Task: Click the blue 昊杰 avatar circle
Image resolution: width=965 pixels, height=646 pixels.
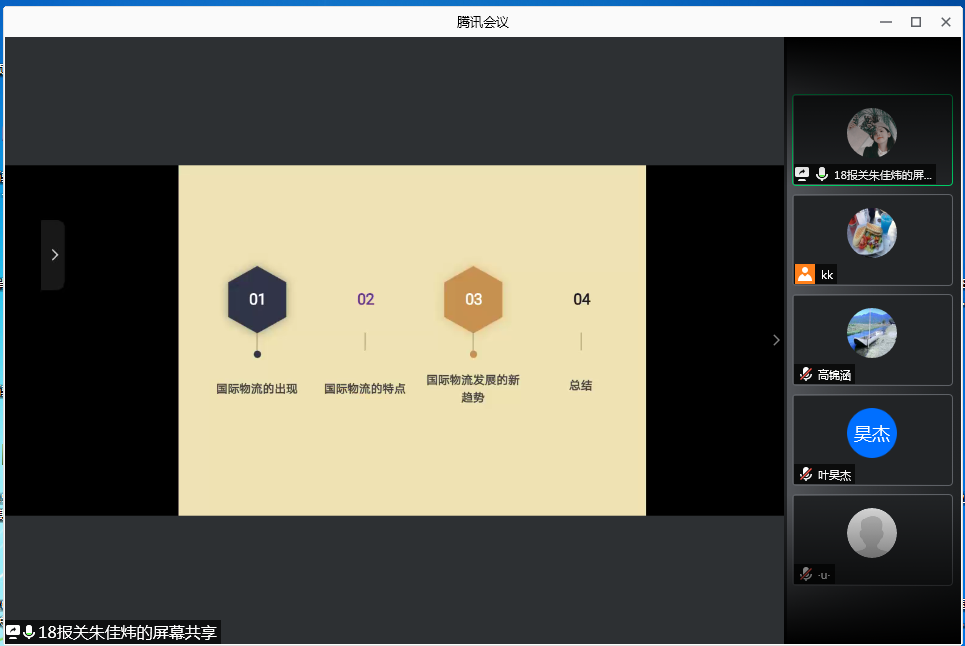Action: coord(871,433)
